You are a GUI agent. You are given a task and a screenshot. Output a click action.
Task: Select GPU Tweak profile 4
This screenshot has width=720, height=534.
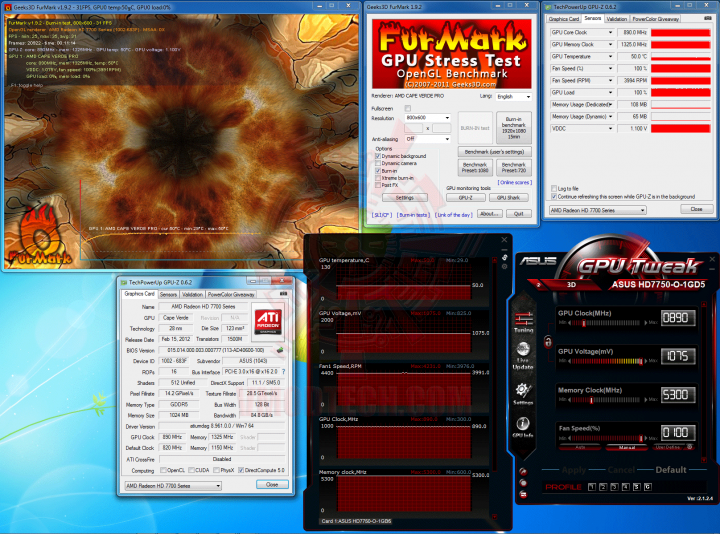point(625,487)
